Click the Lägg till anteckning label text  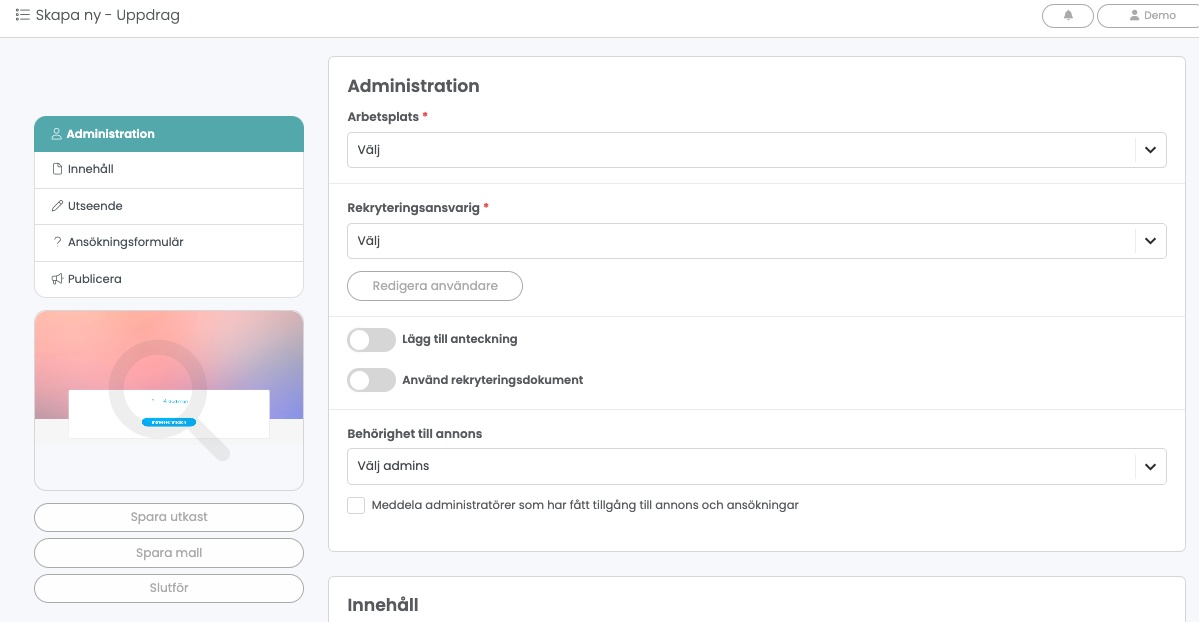(x=460, y=339)
